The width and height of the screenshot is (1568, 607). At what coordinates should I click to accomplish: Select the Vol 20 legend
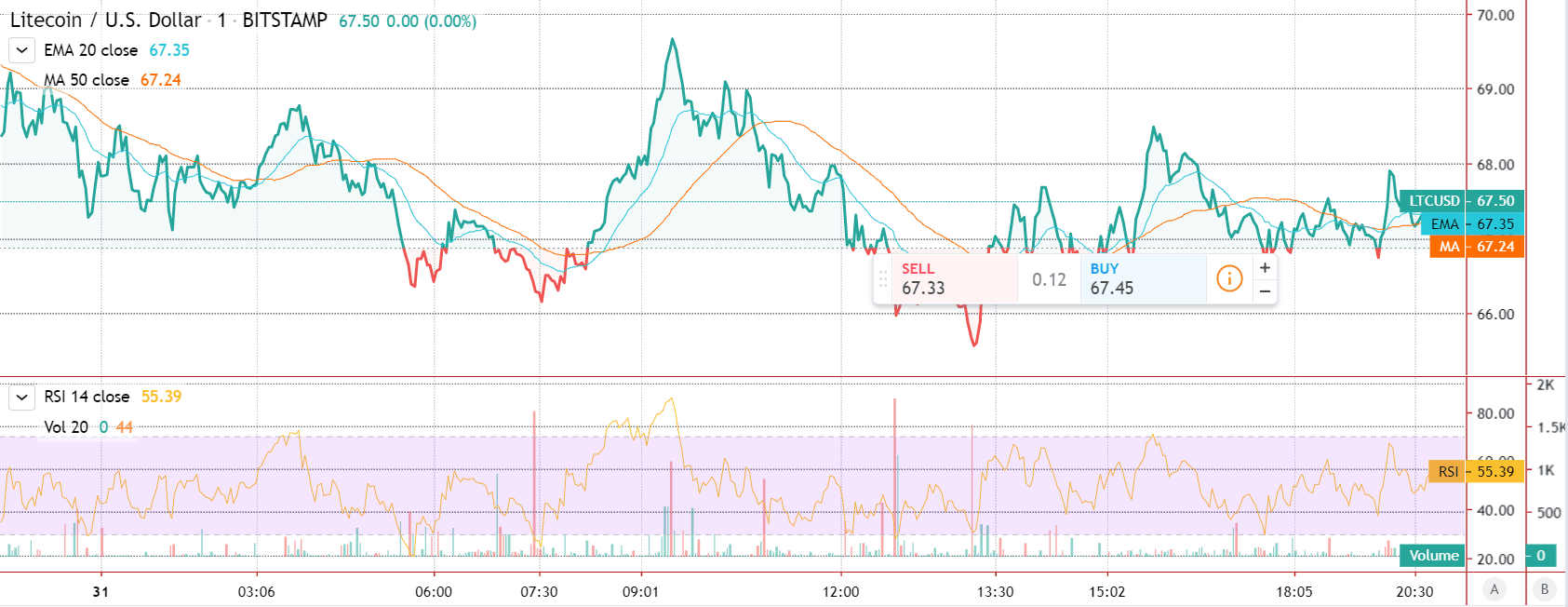(66, 427)
